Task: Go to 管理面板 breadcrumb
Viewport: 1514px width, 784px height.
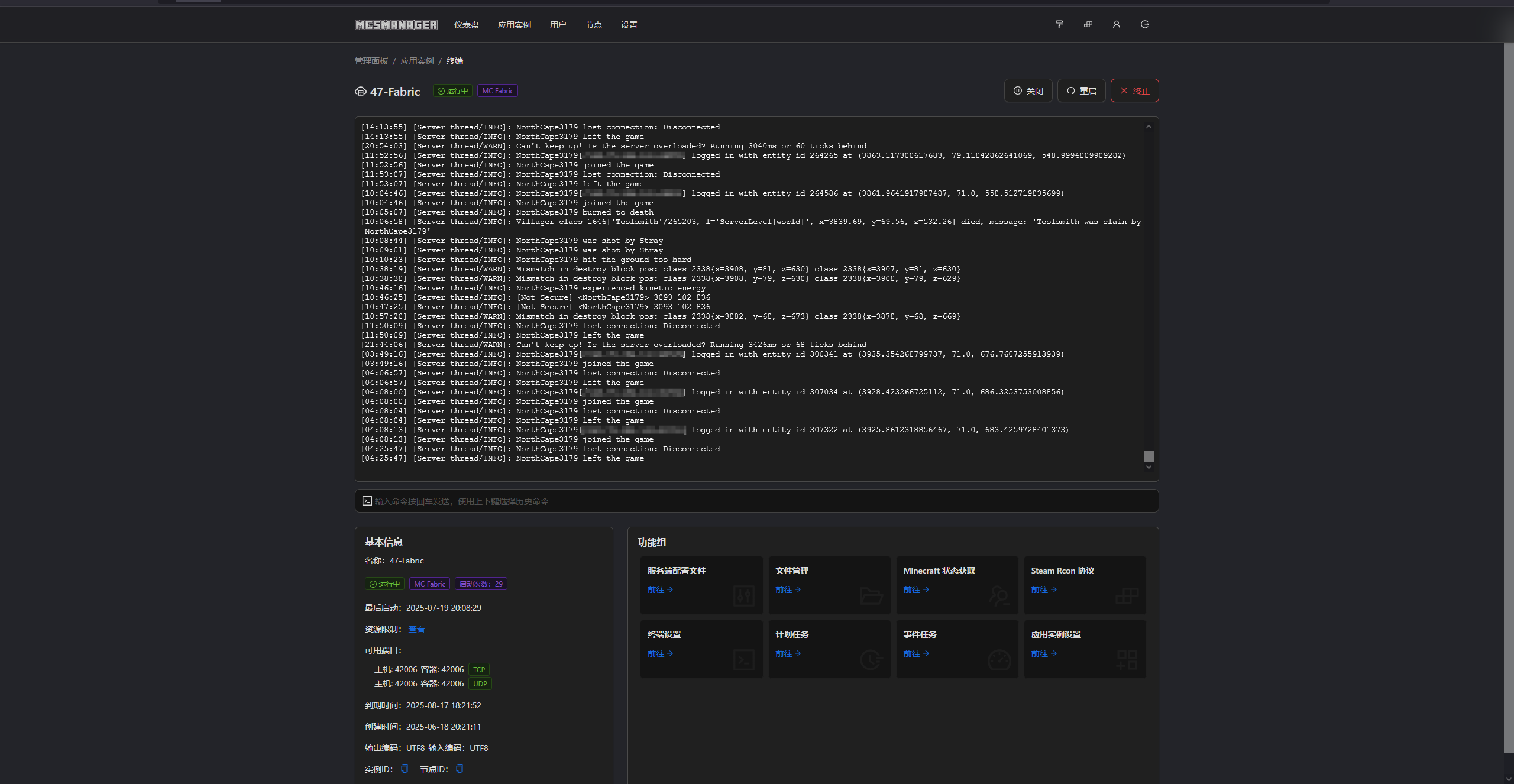Action: 371,61
